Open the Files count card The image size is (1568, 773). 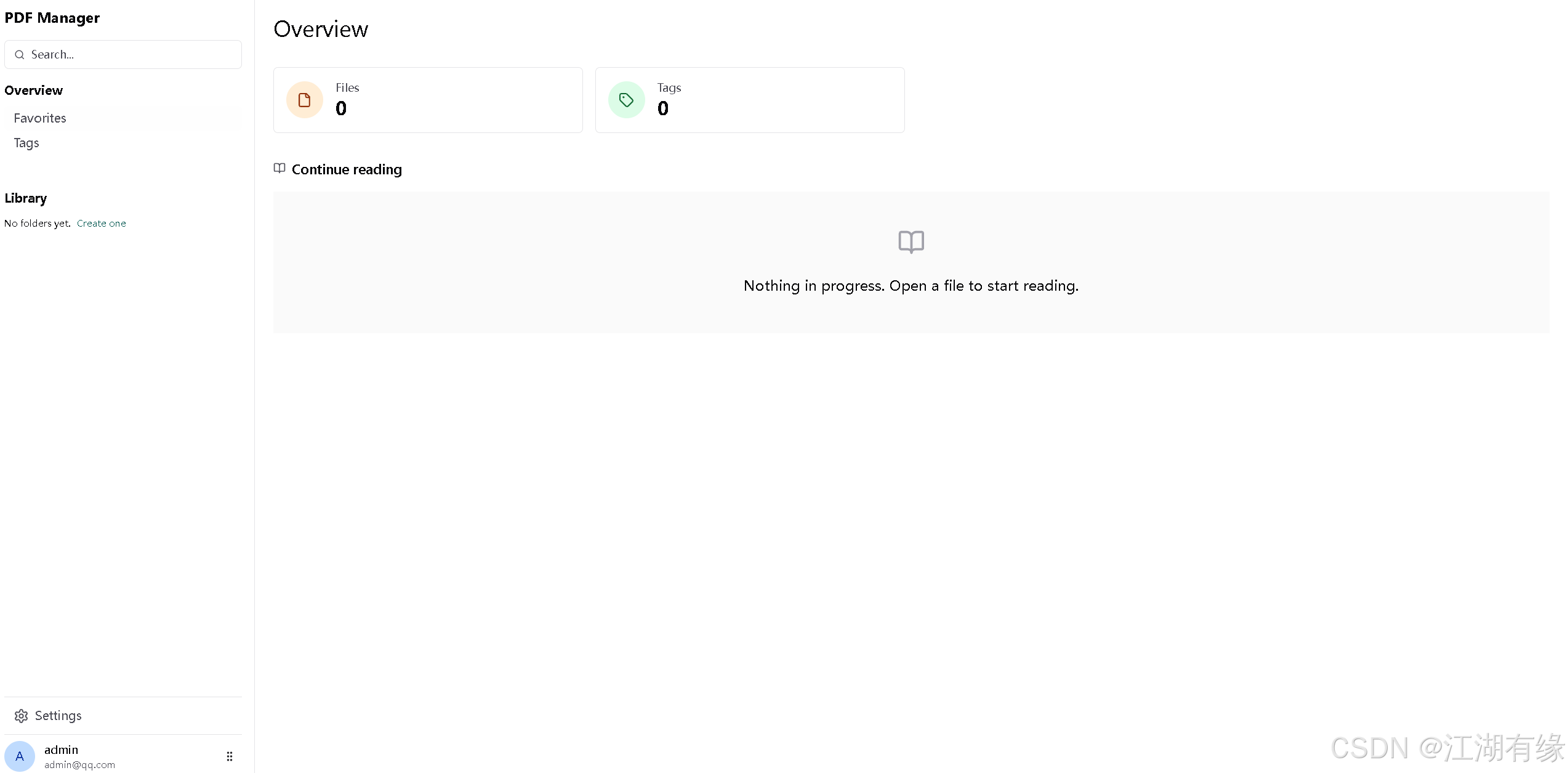coord(428,100)
